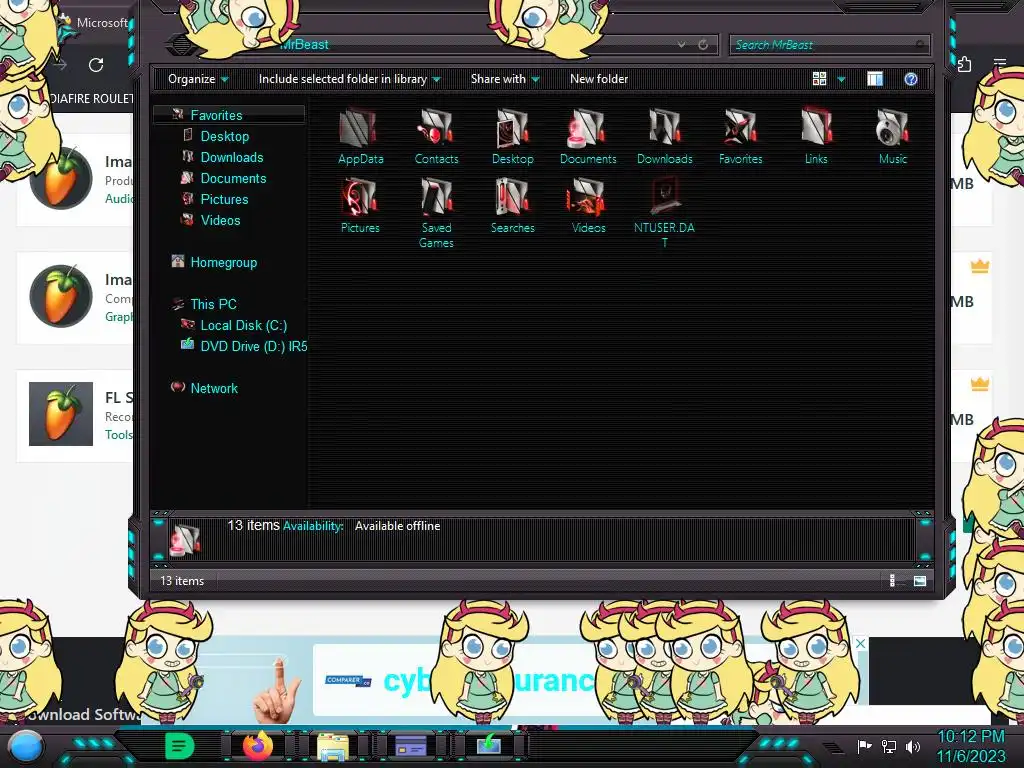The width and height of the screenshot is (1024, 768).
Task: Open File Explorer taskbar icon
Action: pyautogui.click(x=333, y=746)
